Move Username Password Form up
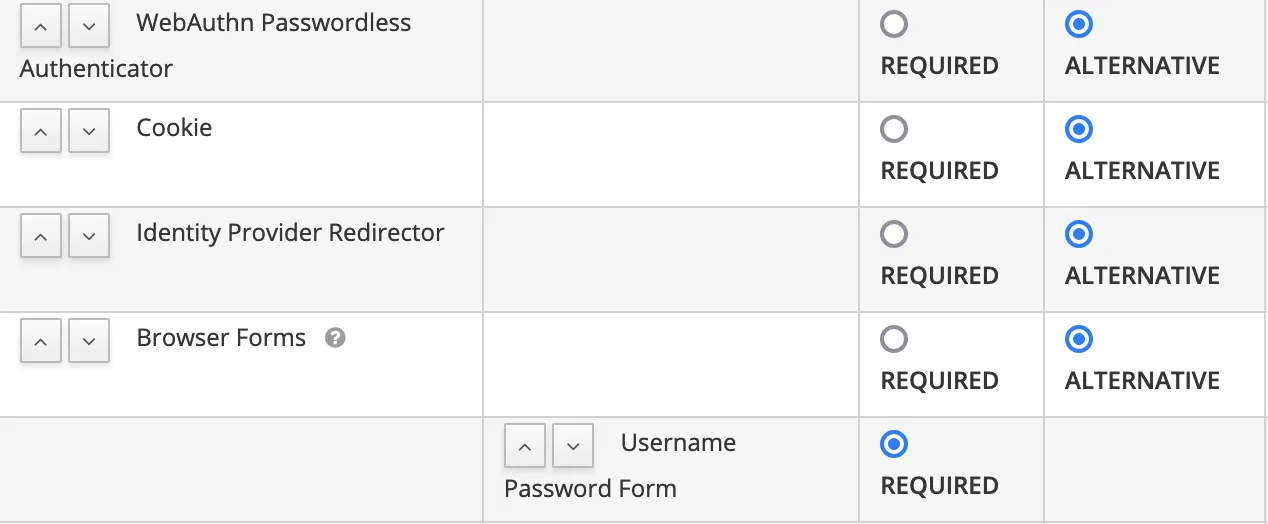Screen dimensions: 1268x524 525,446
